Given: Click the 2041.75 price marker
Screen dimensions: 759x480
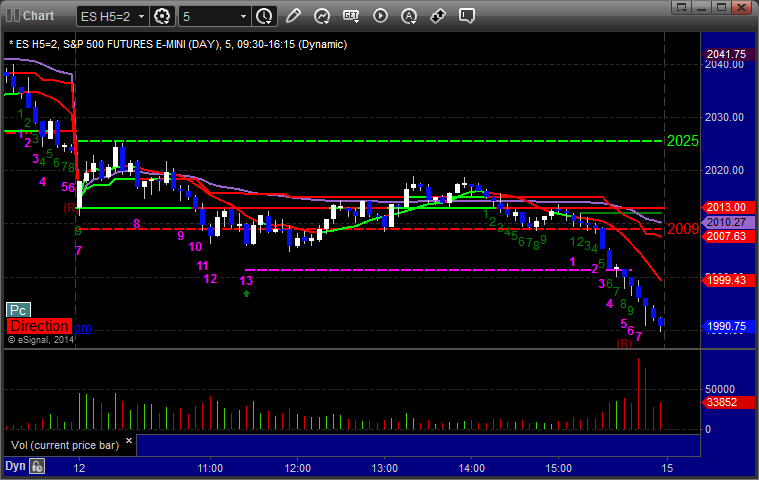Looking at the screenshot, I should coord(727,54).
